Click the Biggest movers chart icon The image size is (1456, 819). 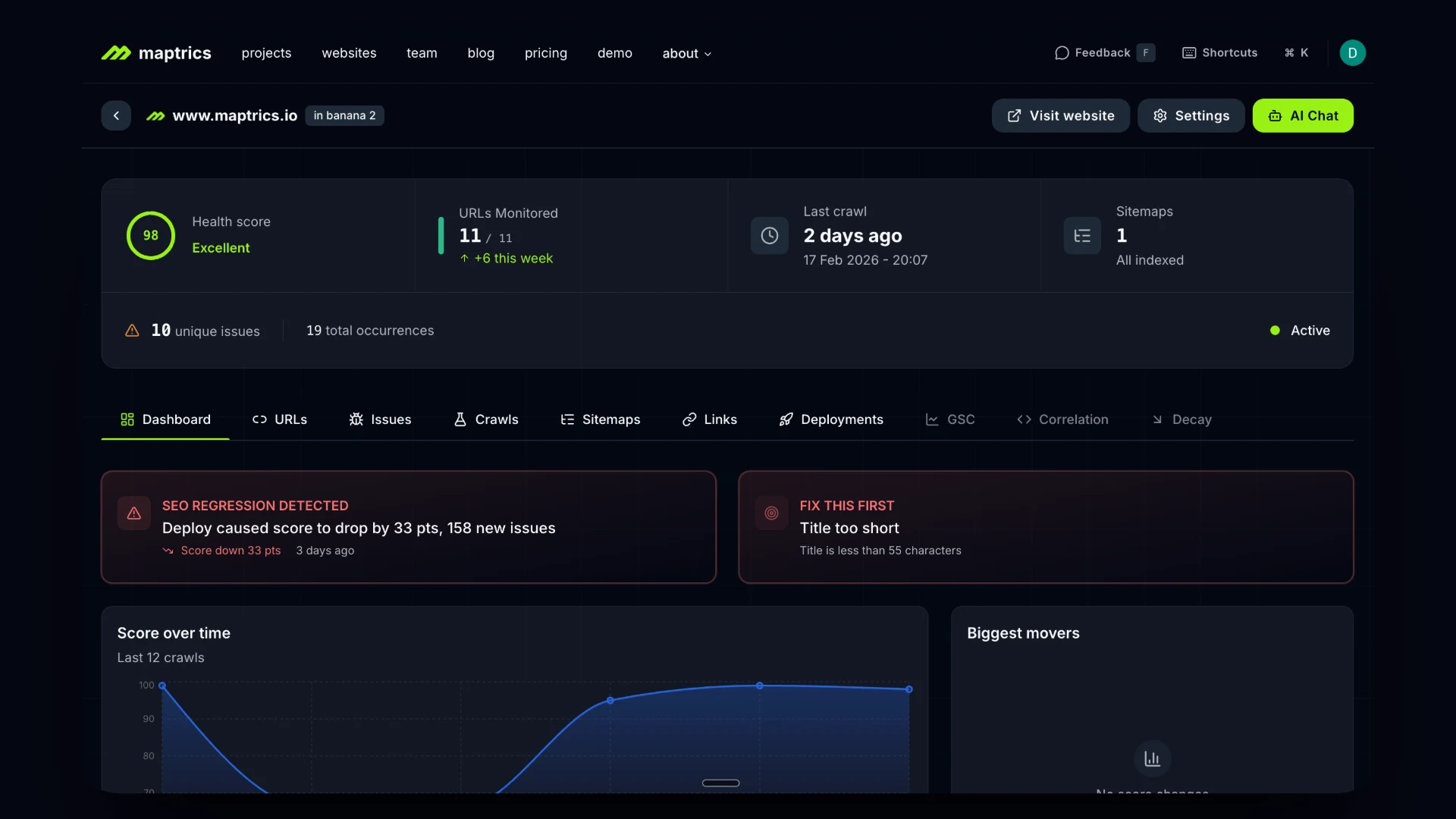pos(1152,758)
